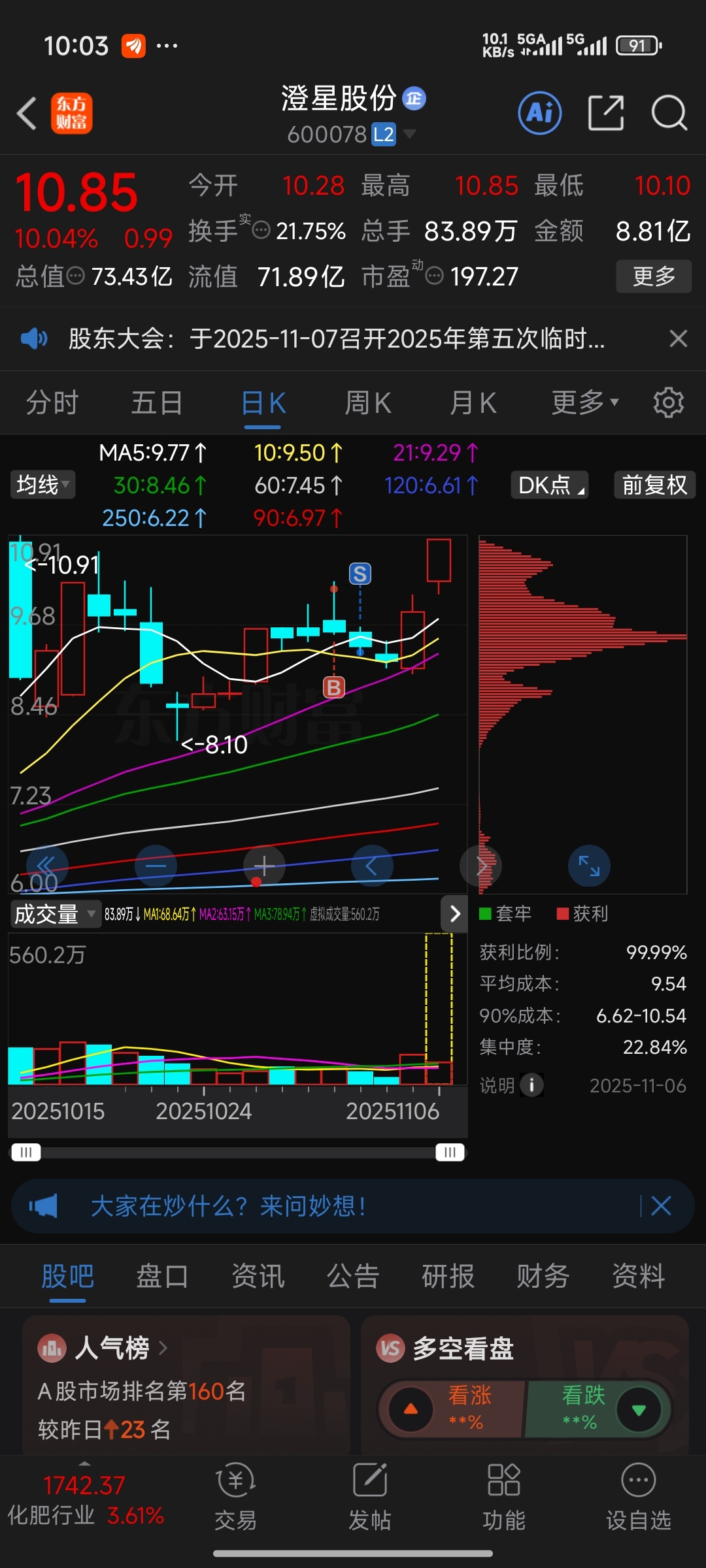
Task: Tap 设自选 add to watchlist
Action: (639, 1497)
